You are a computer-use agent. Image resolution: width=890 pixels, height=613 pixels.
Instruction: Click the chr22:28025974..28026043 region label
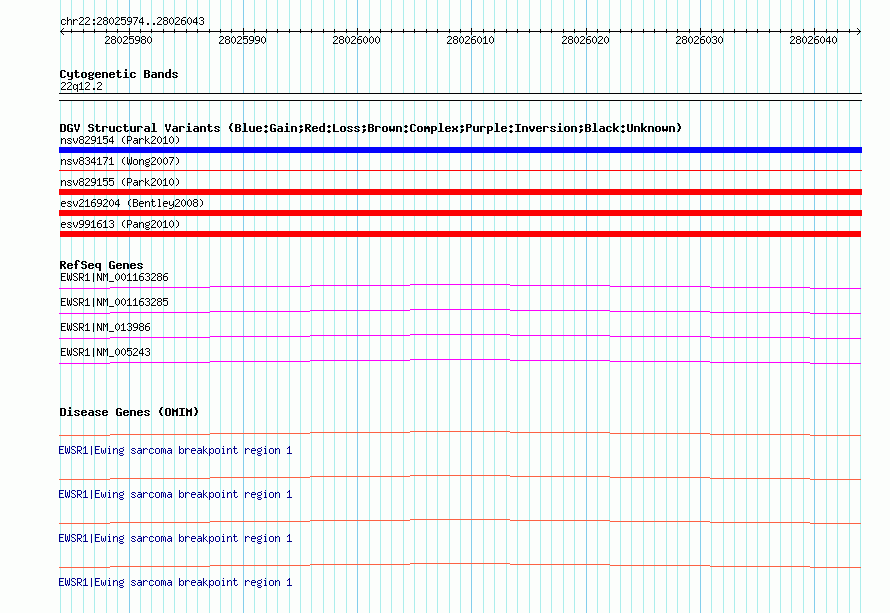point(132,21)
